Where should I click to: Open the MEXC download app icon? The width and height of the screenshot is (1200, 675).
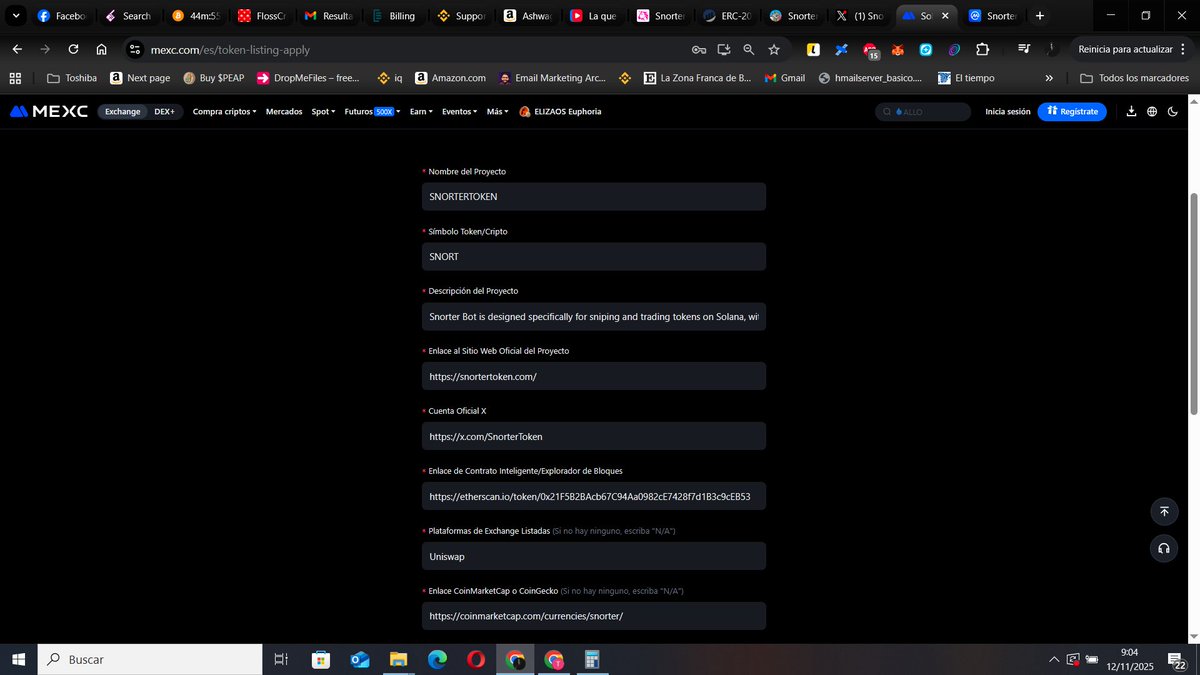(1131, 112)
